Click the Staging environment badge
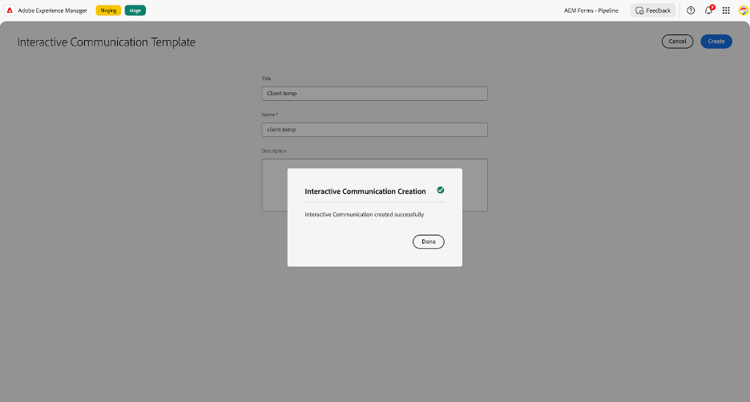This screenshot has width=750, height=402. (108, 11)
